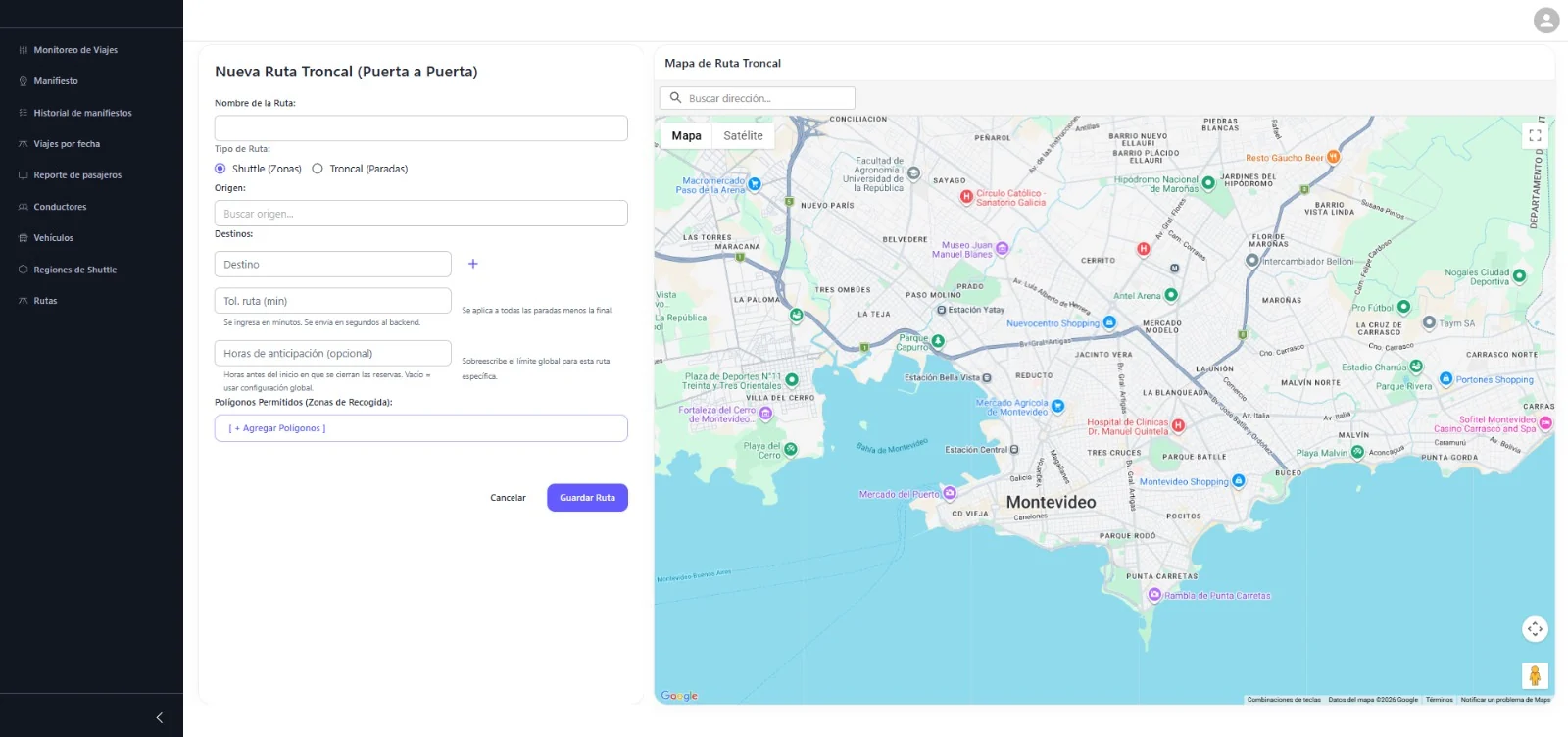Select Troncal (Paradas) route type
Image resolution: width=1568 pixels, height=737 pixels.
point(318,169)
